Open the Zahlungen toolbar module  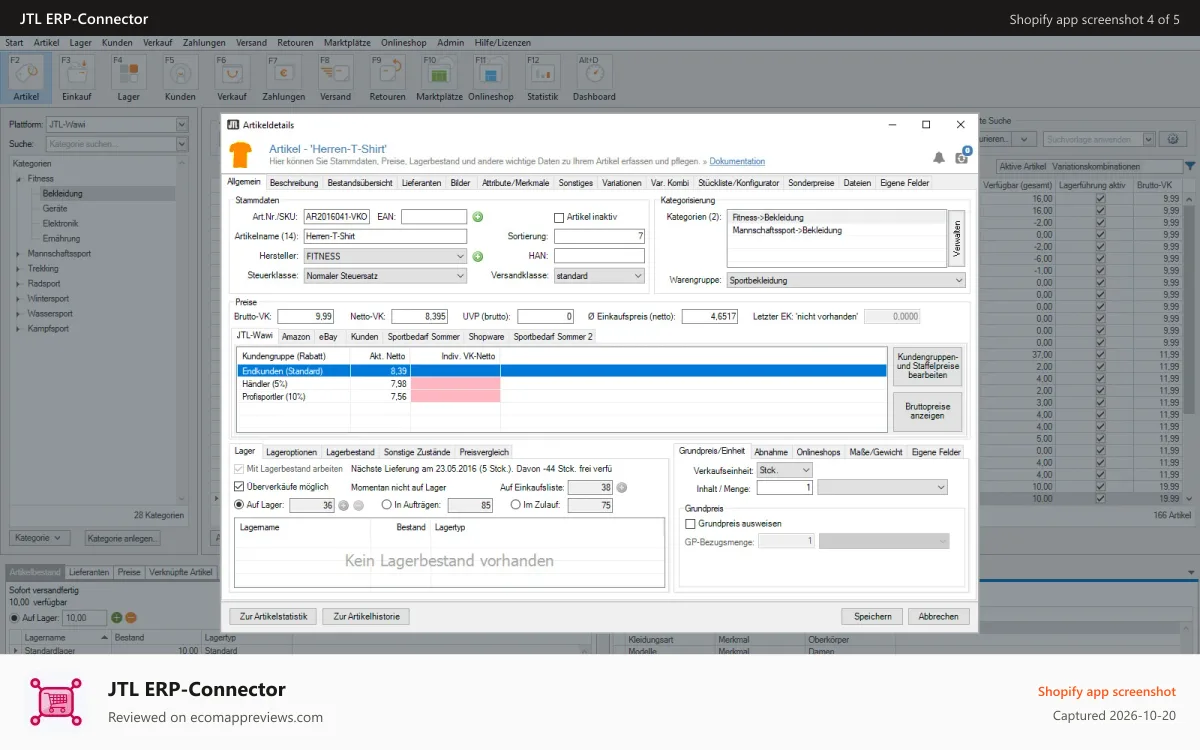284,78
